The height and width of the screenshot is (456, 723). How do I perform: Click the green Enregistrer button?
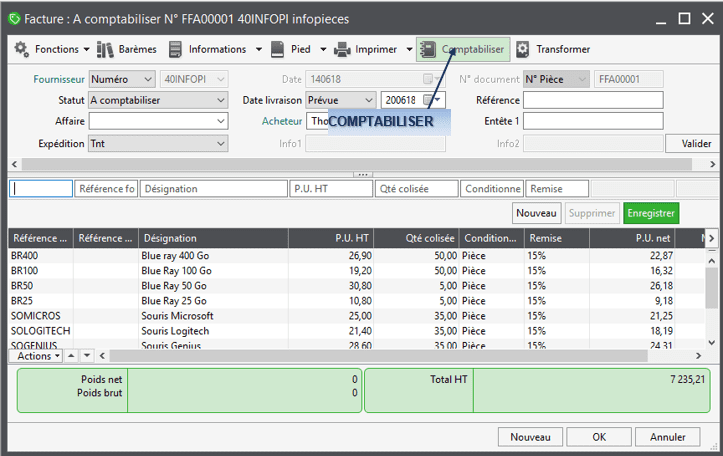(651, 213)
